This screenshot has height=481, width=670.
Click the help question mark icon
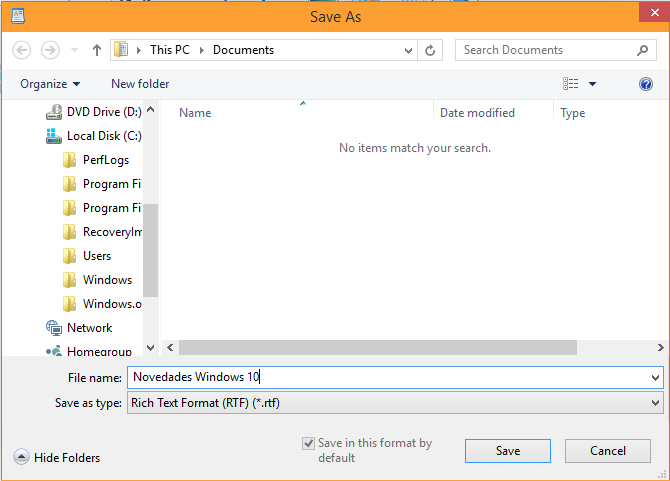click(646, 84)
